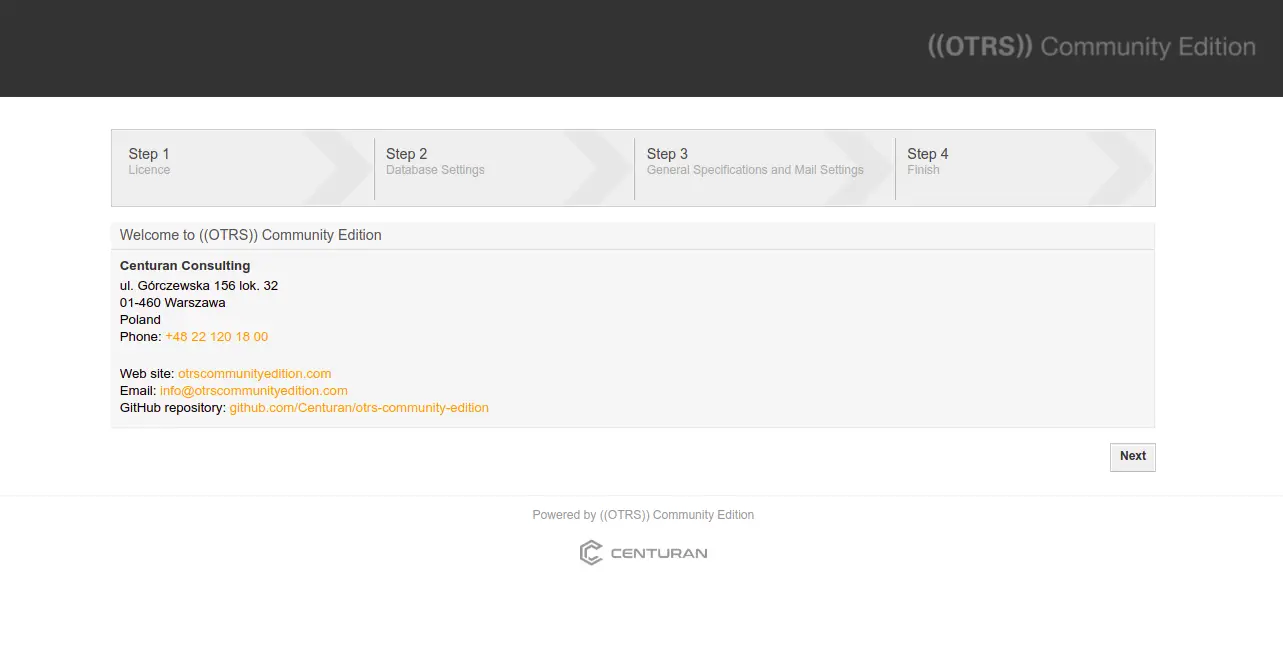This screenshot has width=1283, height=647.
Task: Select Step 3 General Specifications and Mail Settings
Action: point(765,168)
